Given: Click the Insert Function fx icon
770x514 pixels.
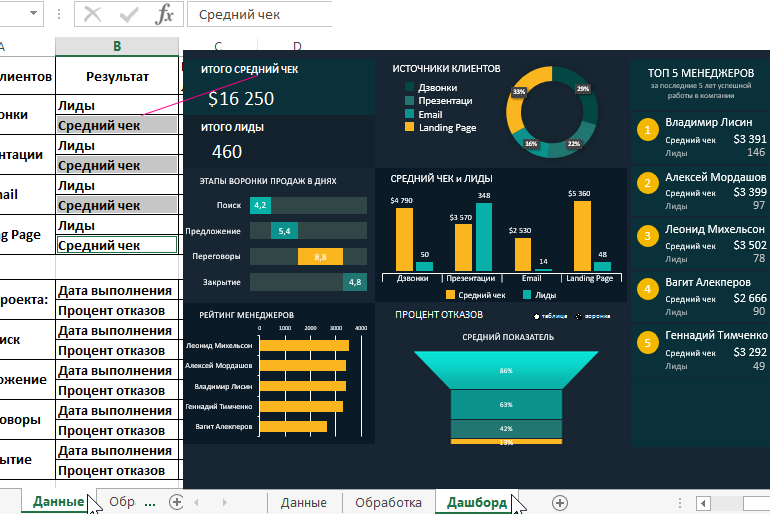Looking at the screenshot, I should 164,15.
